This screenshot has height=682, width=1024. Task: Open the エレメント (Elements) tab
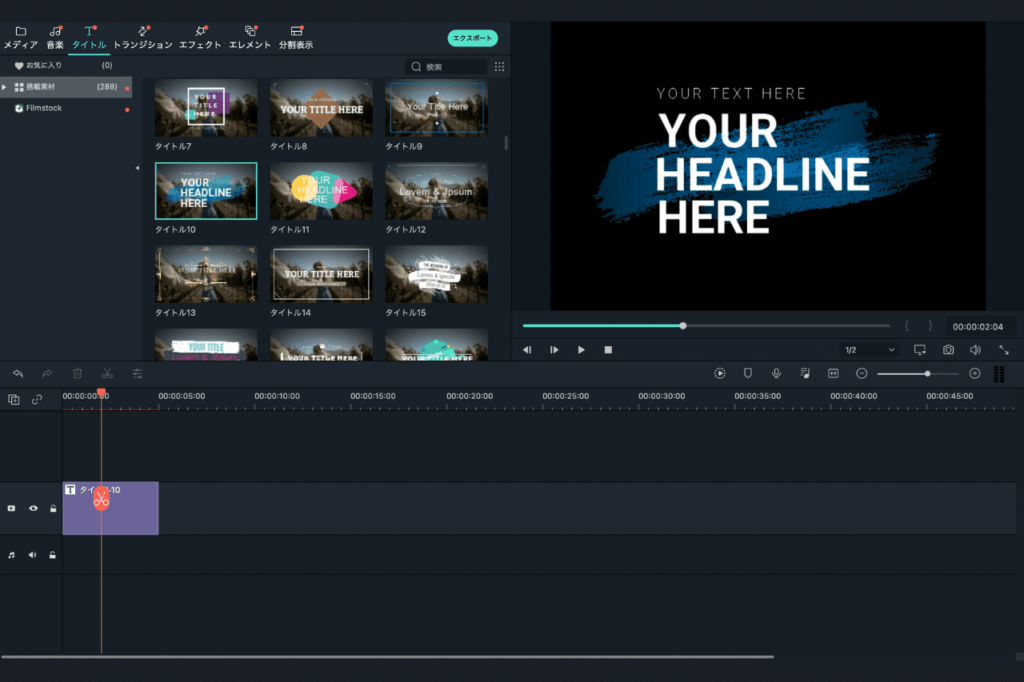pos(250,37)
